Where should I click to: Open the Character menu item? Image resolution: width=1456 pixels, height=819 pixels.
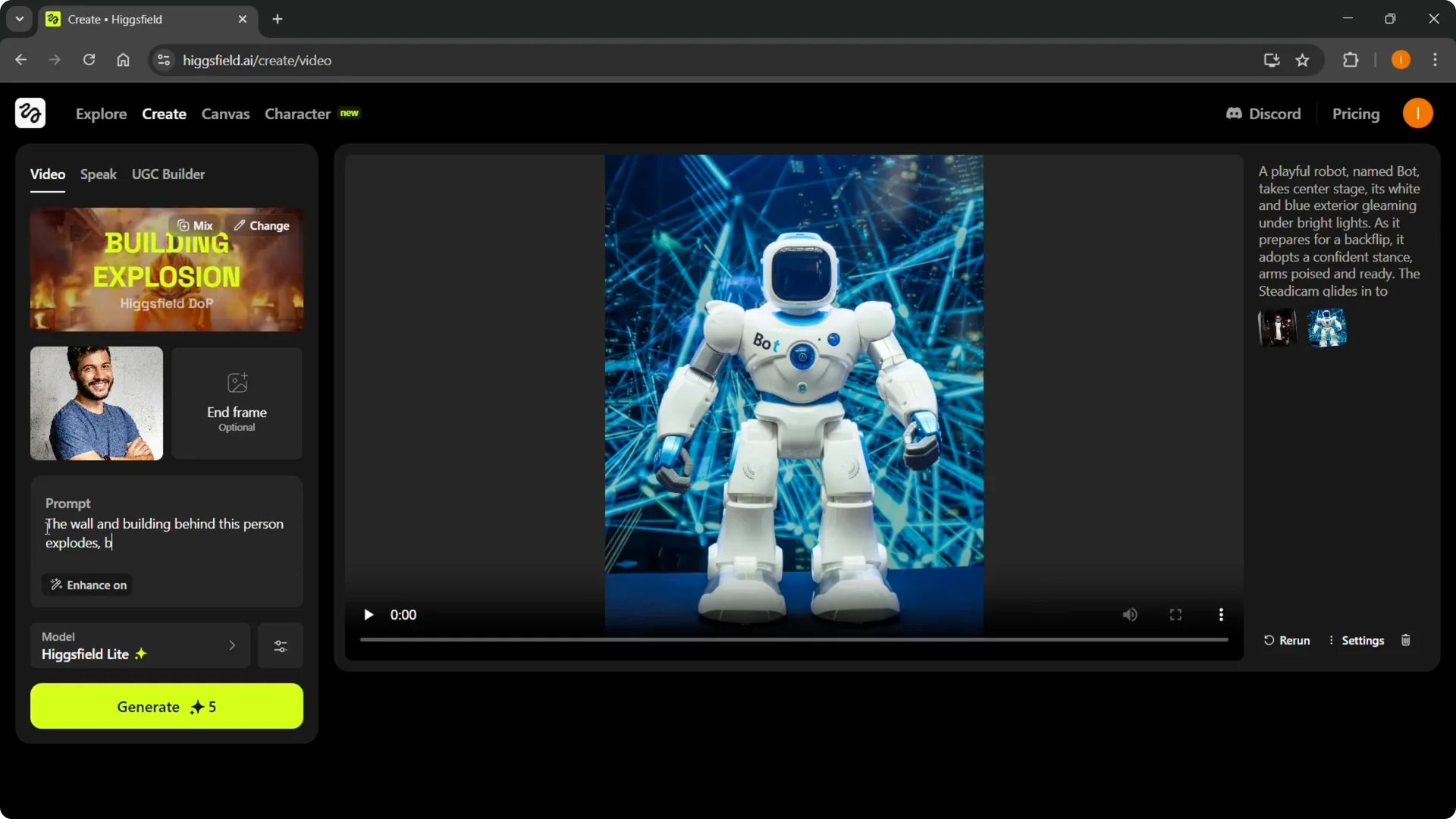coord(297,113)
